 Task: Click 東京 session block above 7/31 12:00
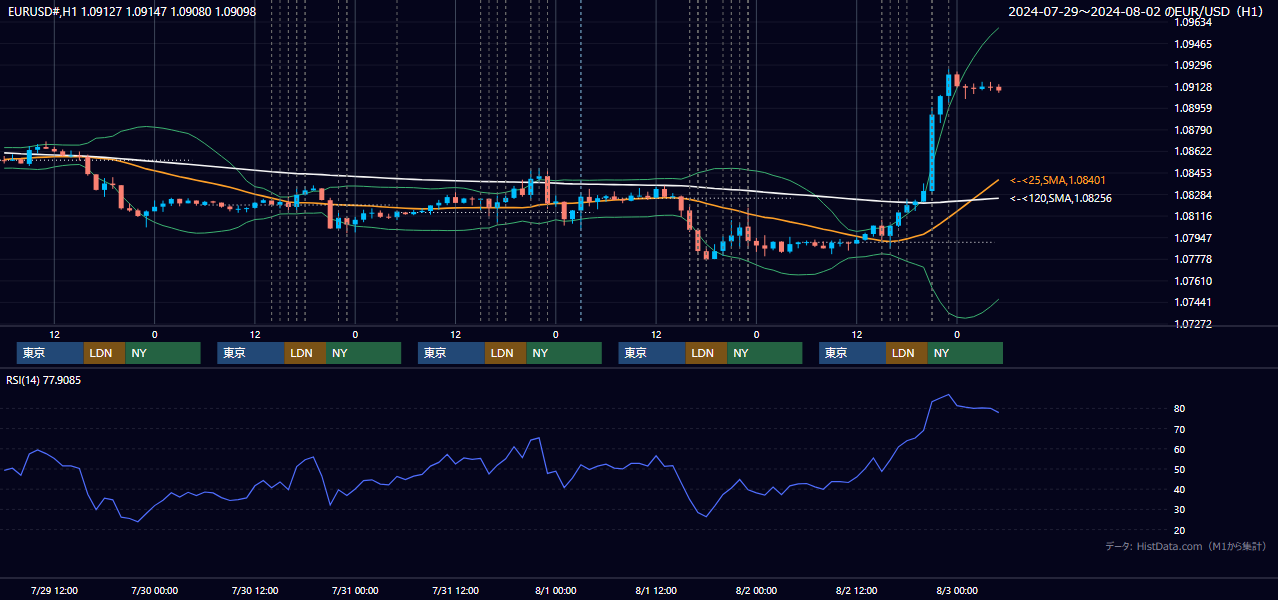point(452,353)
